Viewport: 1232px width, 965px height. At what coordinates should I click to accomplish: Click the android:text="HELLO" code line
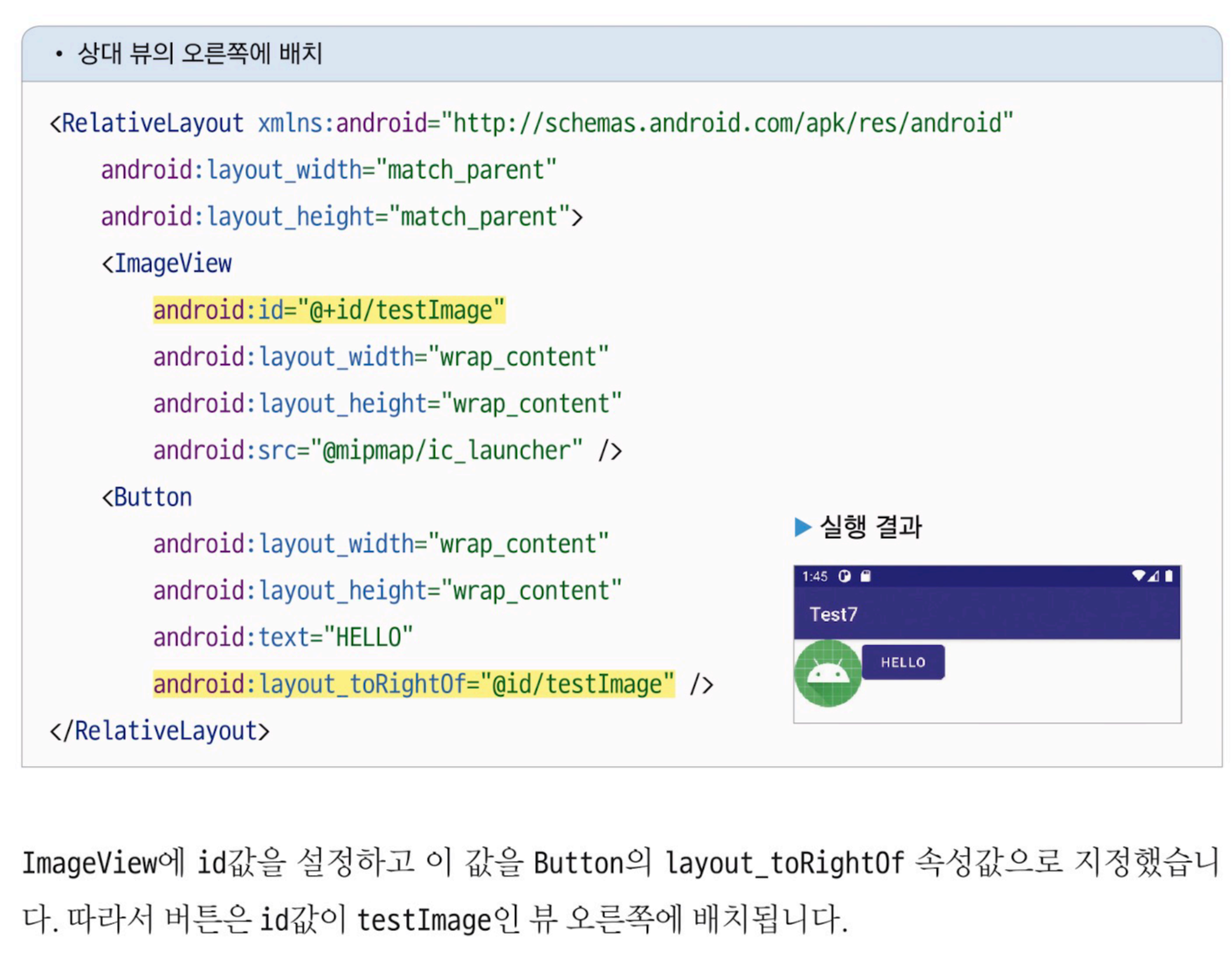[283, 638]
